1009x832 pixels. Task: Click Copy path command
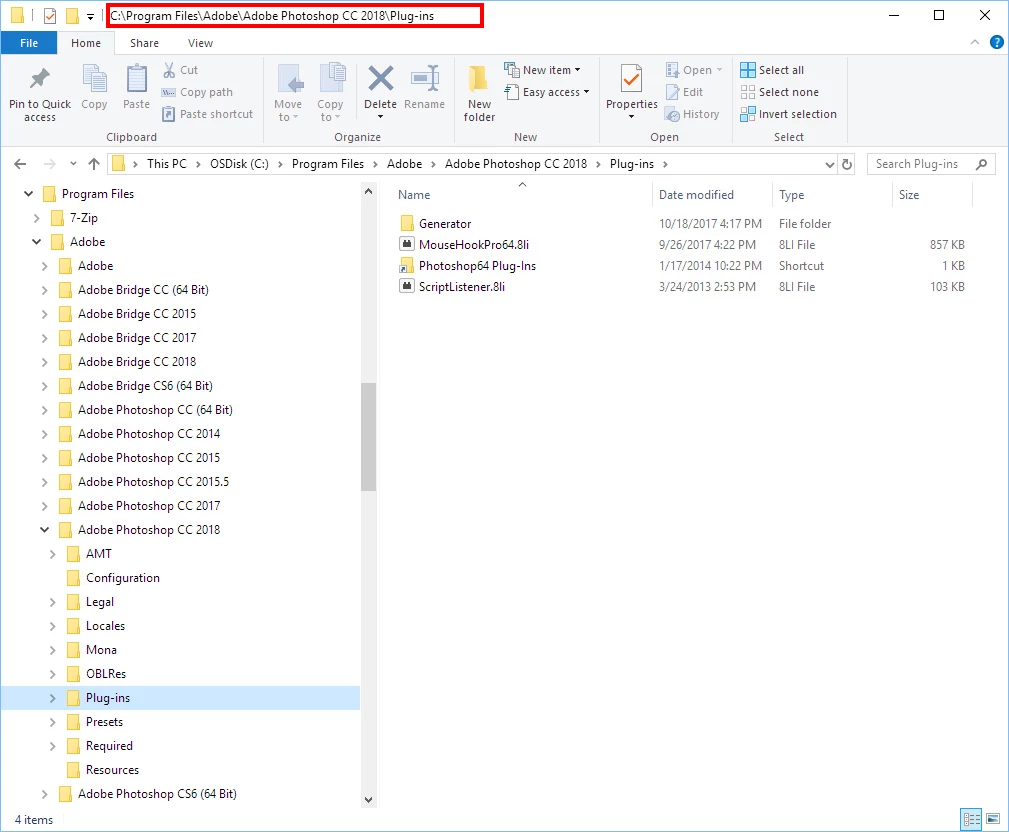197,92
